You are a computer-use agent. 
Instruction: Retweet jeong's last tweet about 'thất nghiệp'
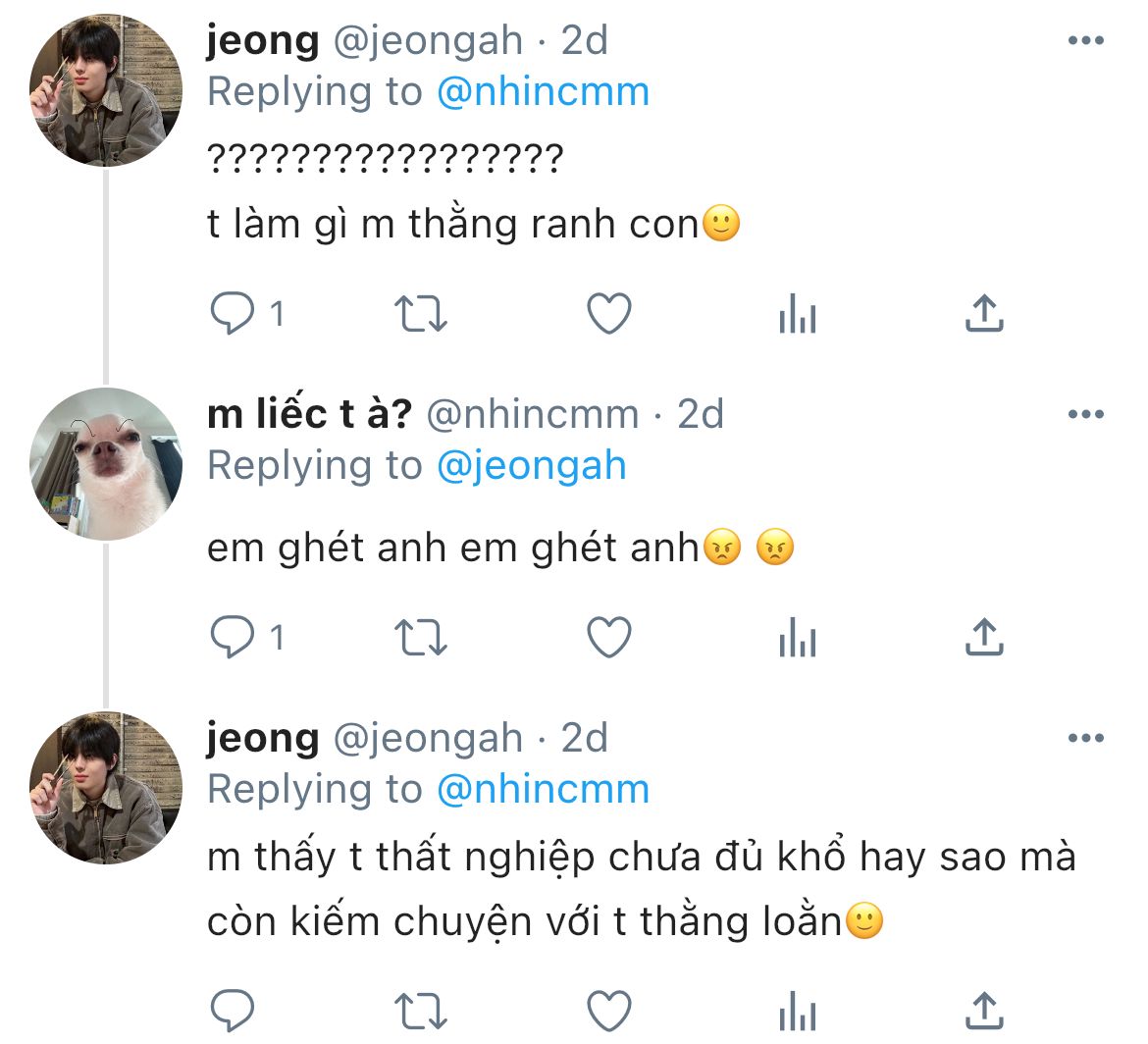click(420, 1010)
